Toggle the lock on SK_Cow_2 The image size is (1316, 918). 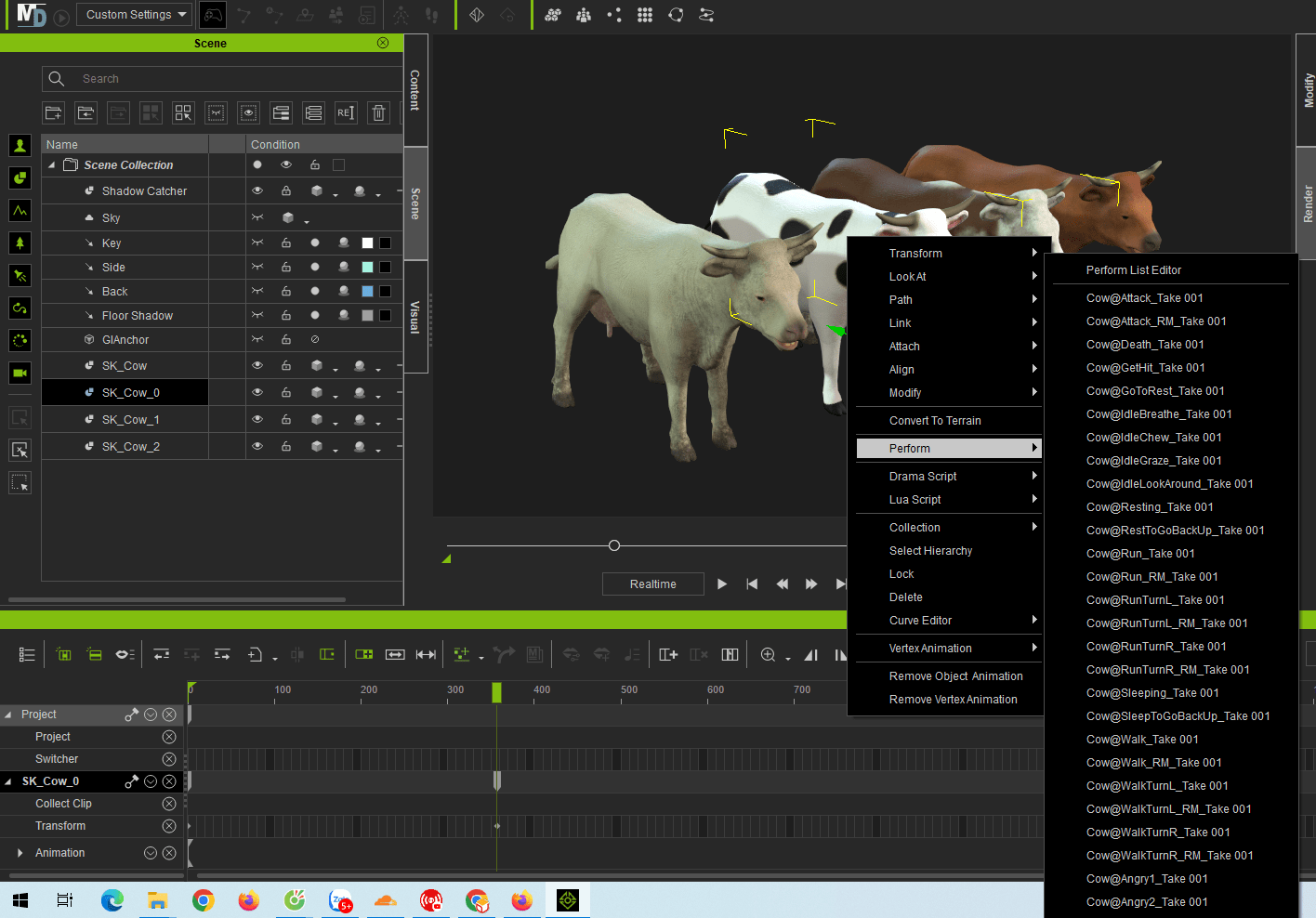click(286, 447)
